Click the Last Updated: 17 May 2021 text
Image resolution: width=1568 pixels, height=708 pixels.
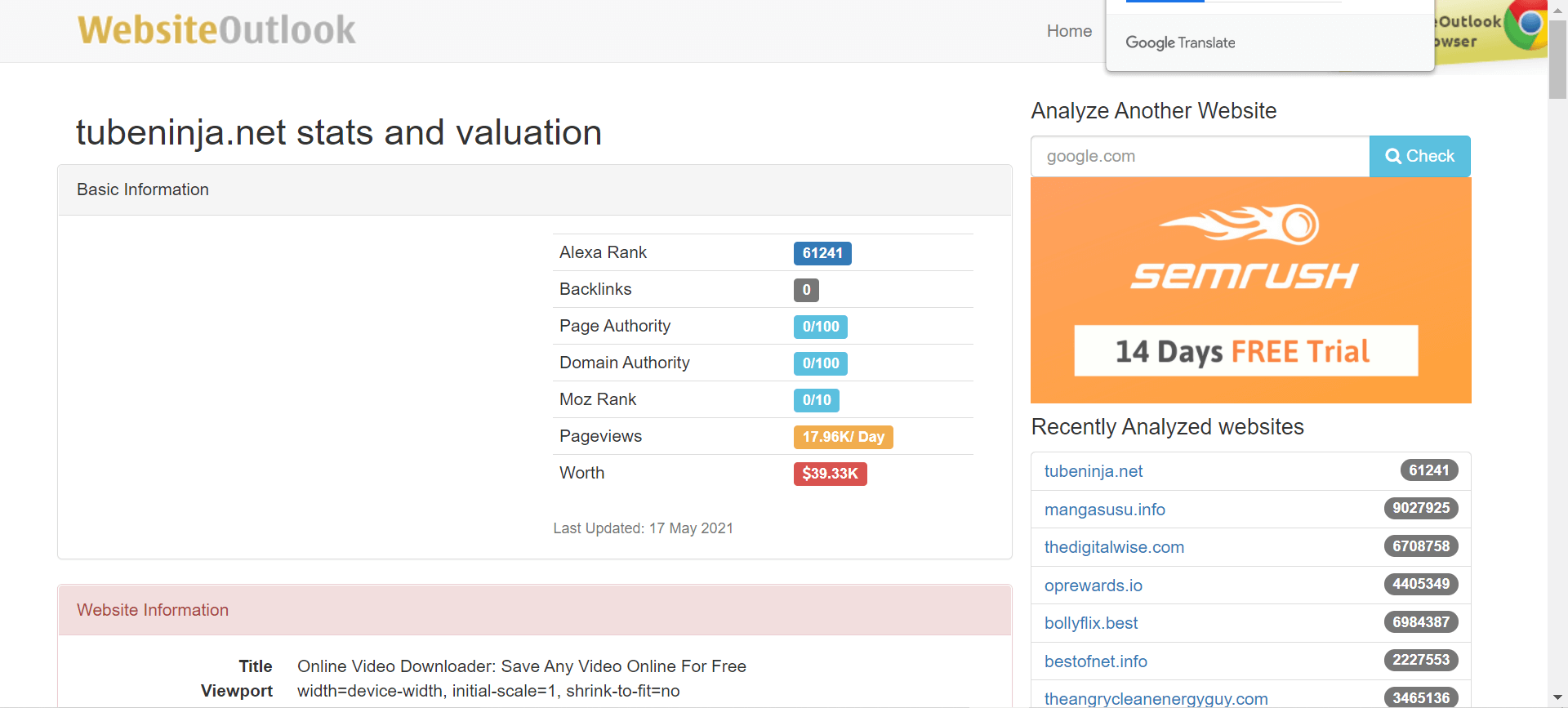pos(643,528)
